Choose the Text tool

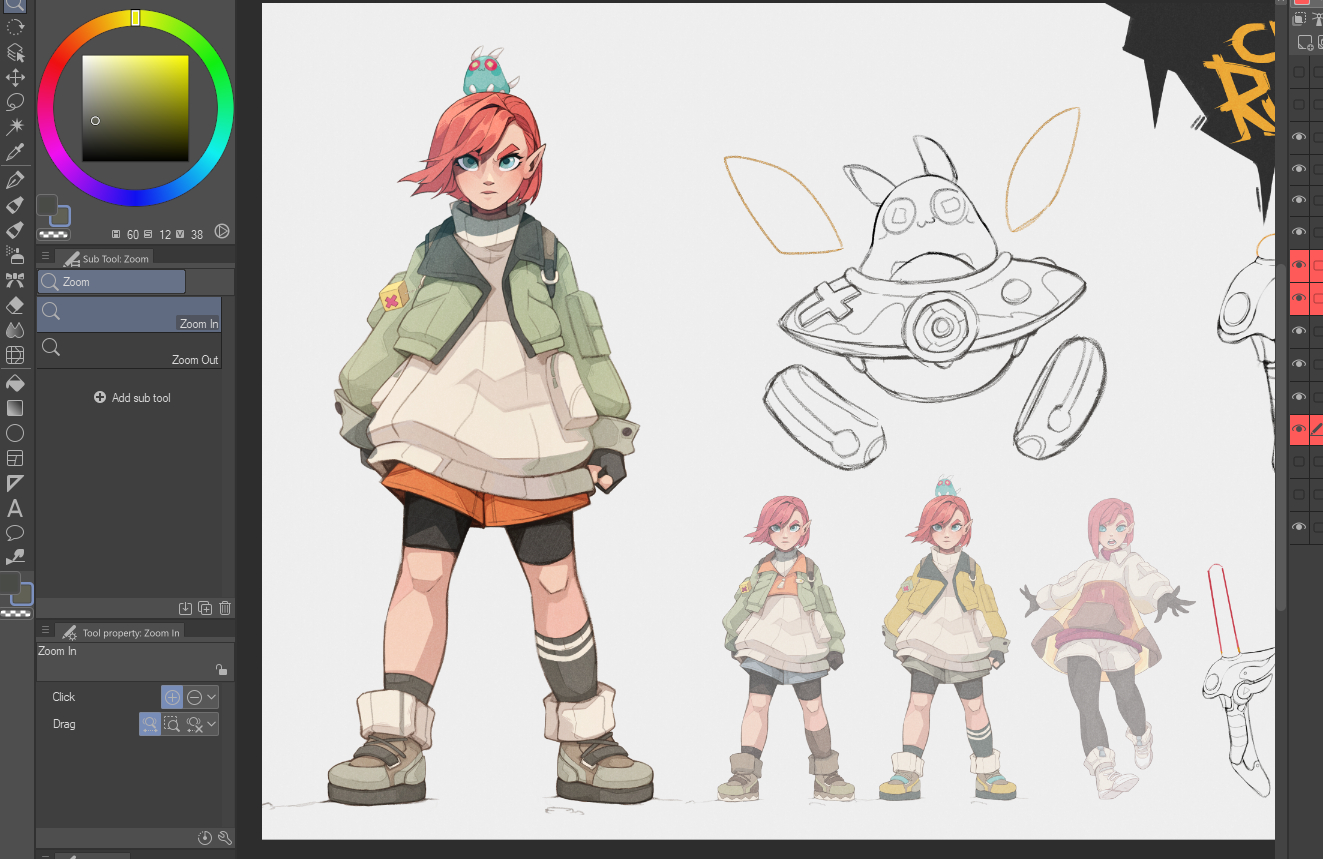pos(15,508)
